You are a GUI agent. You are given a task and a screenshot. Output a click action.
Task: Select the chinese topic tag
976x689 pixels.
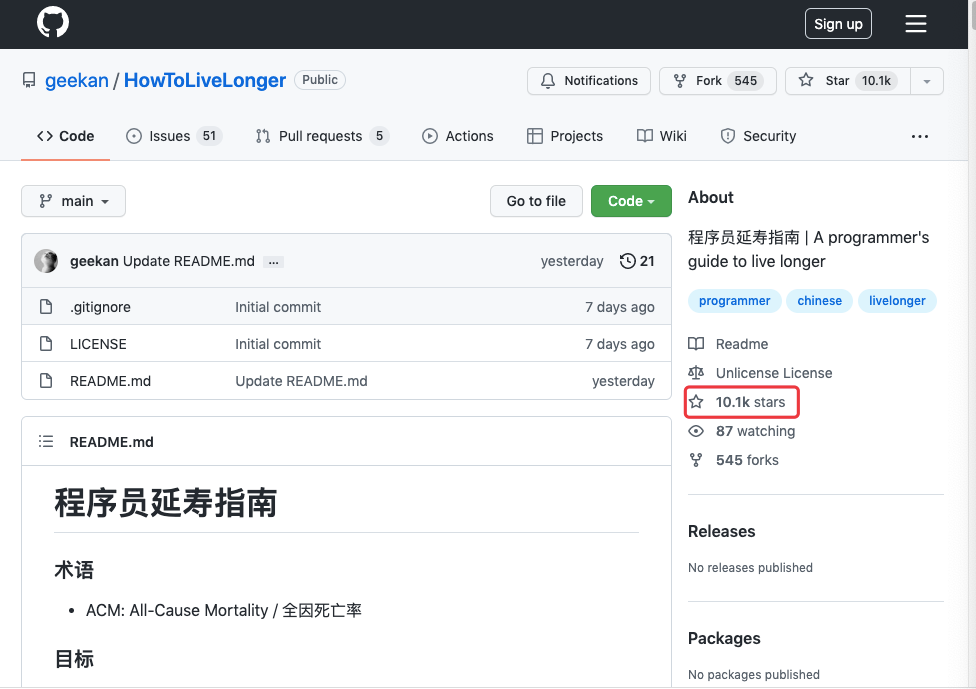pos(819,301)
